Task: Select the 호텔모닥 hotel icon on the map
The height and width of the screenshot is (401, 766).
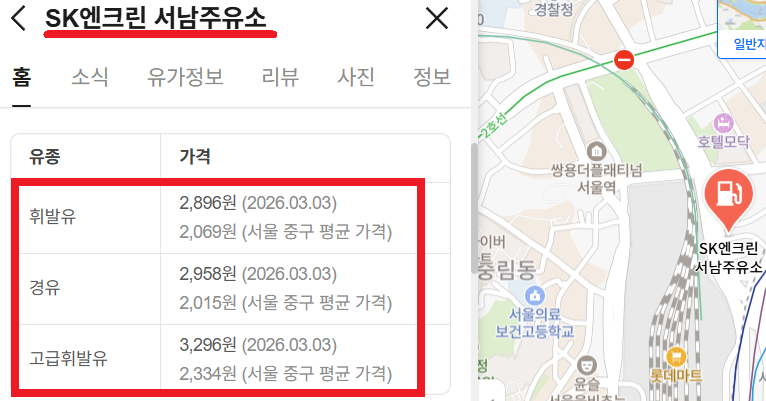Action: (723, 123)
